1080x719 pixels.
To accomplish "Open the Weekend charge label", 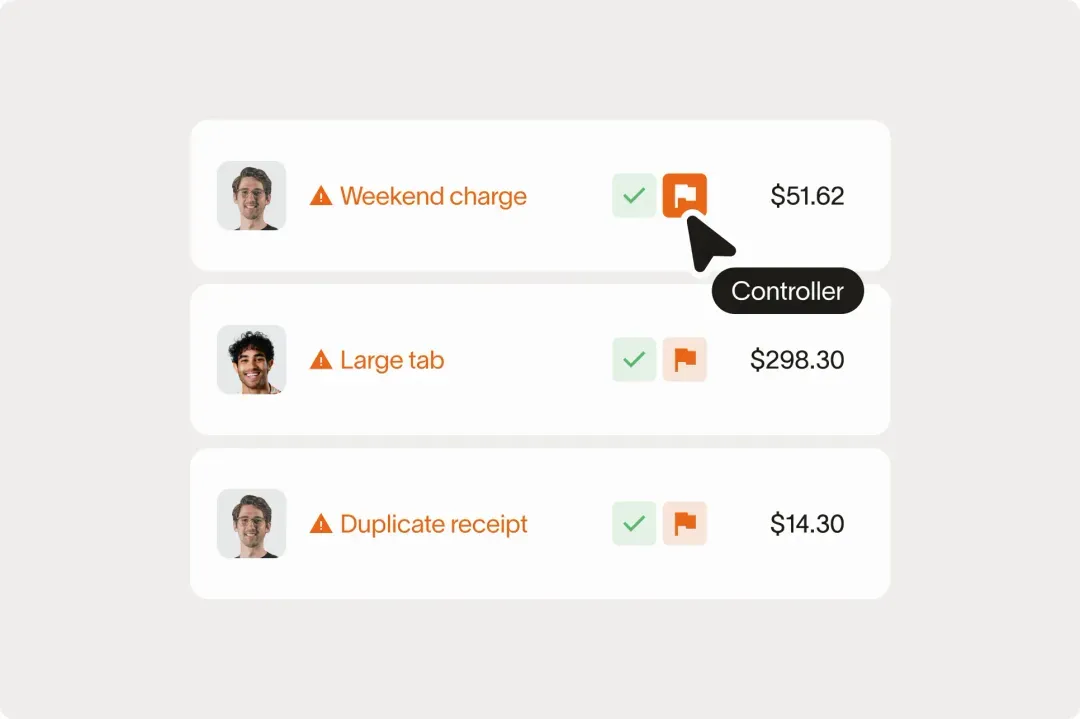I will click(433, 196).
